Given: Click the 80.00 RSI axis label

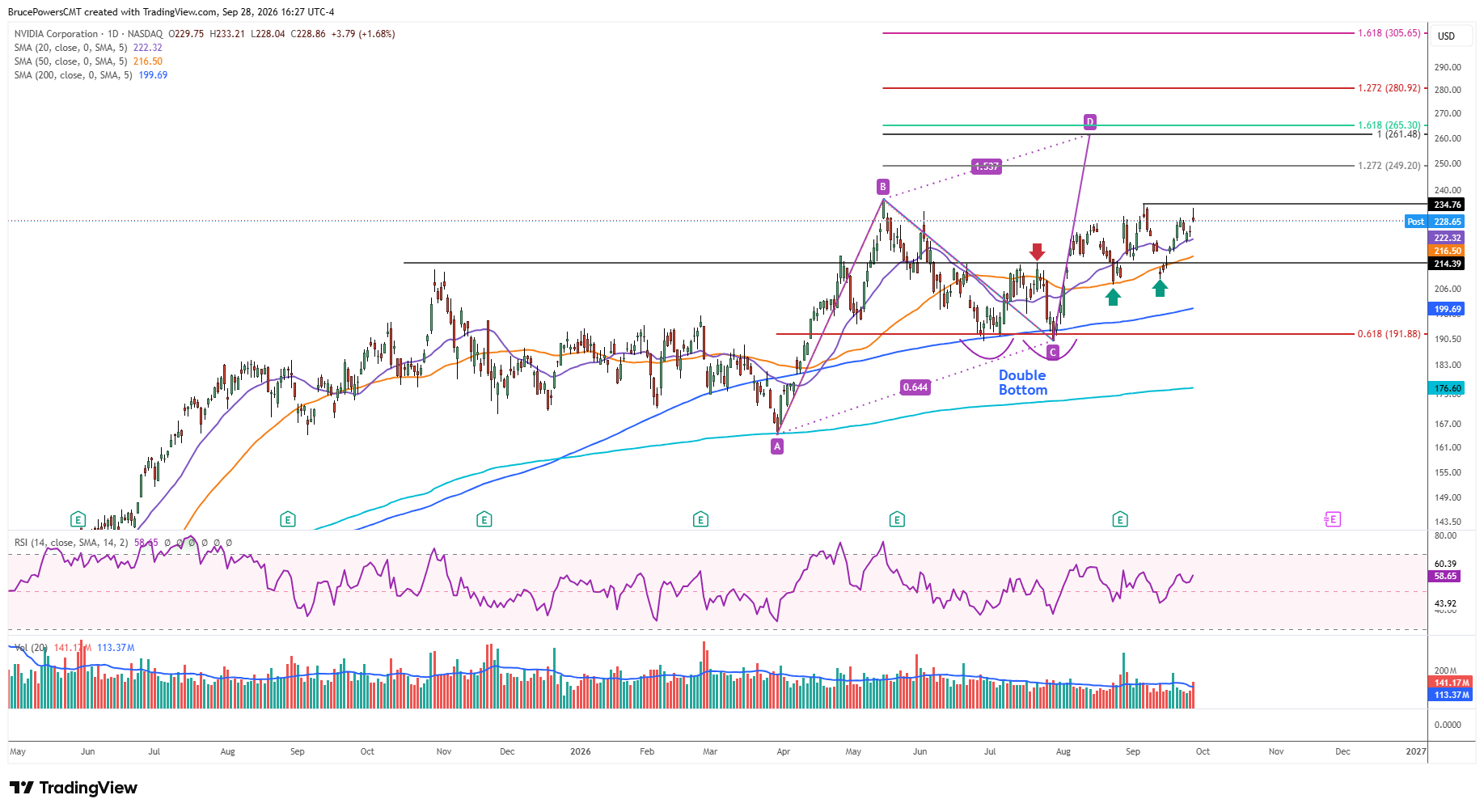Looking at the screenshot, I should pos(1445,535).
